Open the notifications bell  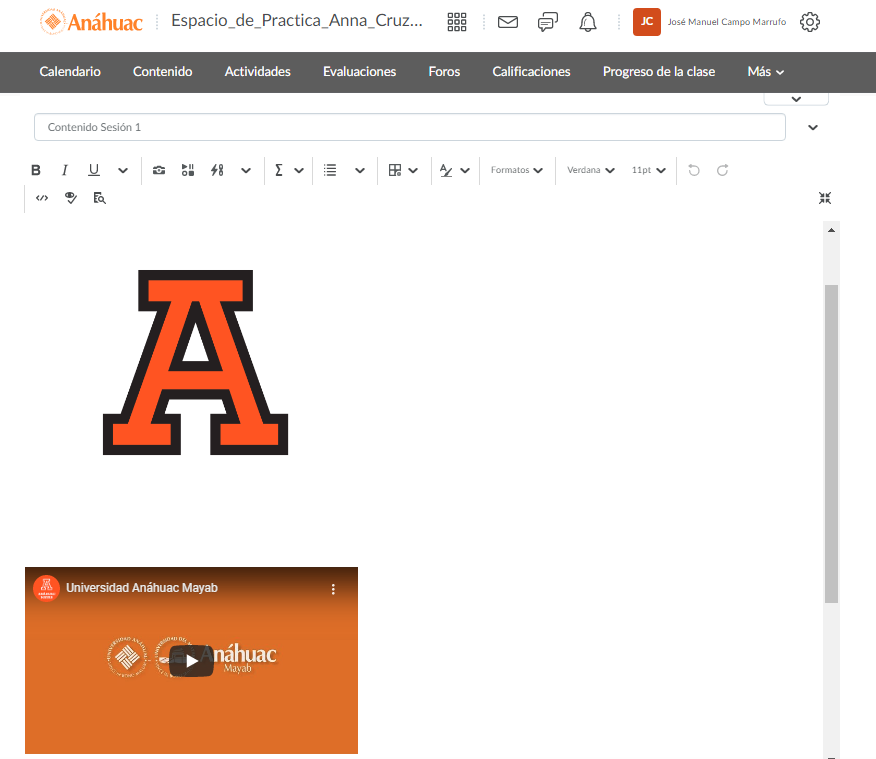click(x=588, y=22)
